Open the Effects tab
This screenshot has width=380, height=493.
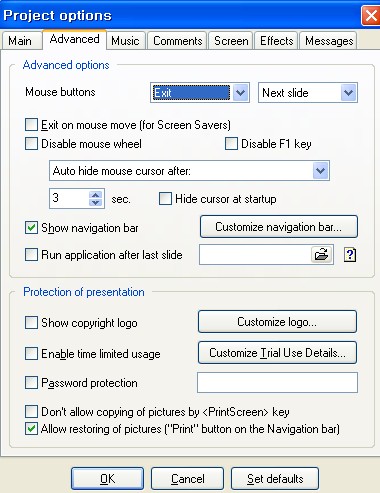(276, 41)
